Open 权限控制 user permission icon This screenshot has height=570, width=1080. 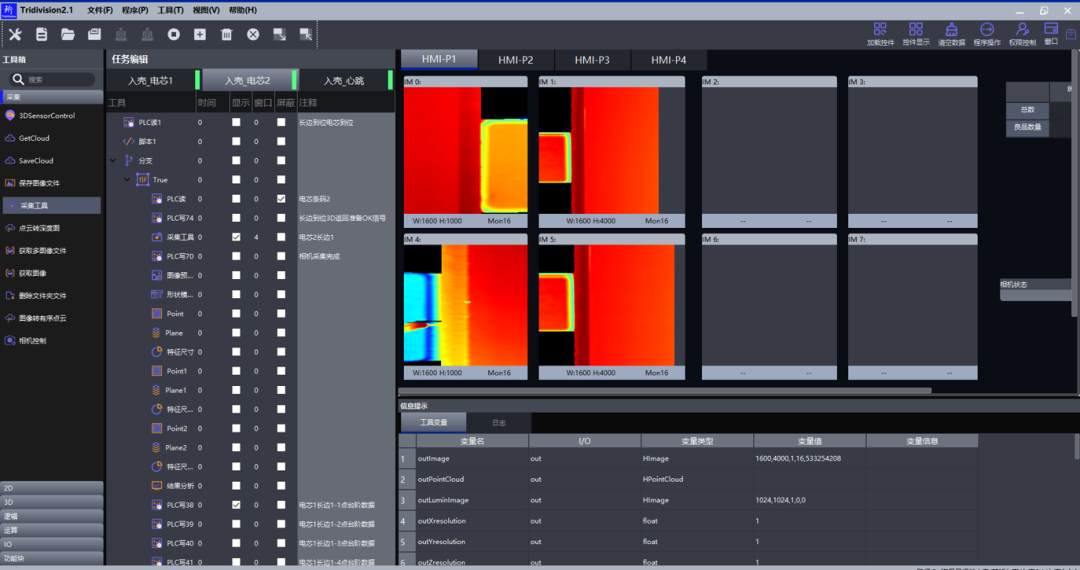tap(1021, 34)
